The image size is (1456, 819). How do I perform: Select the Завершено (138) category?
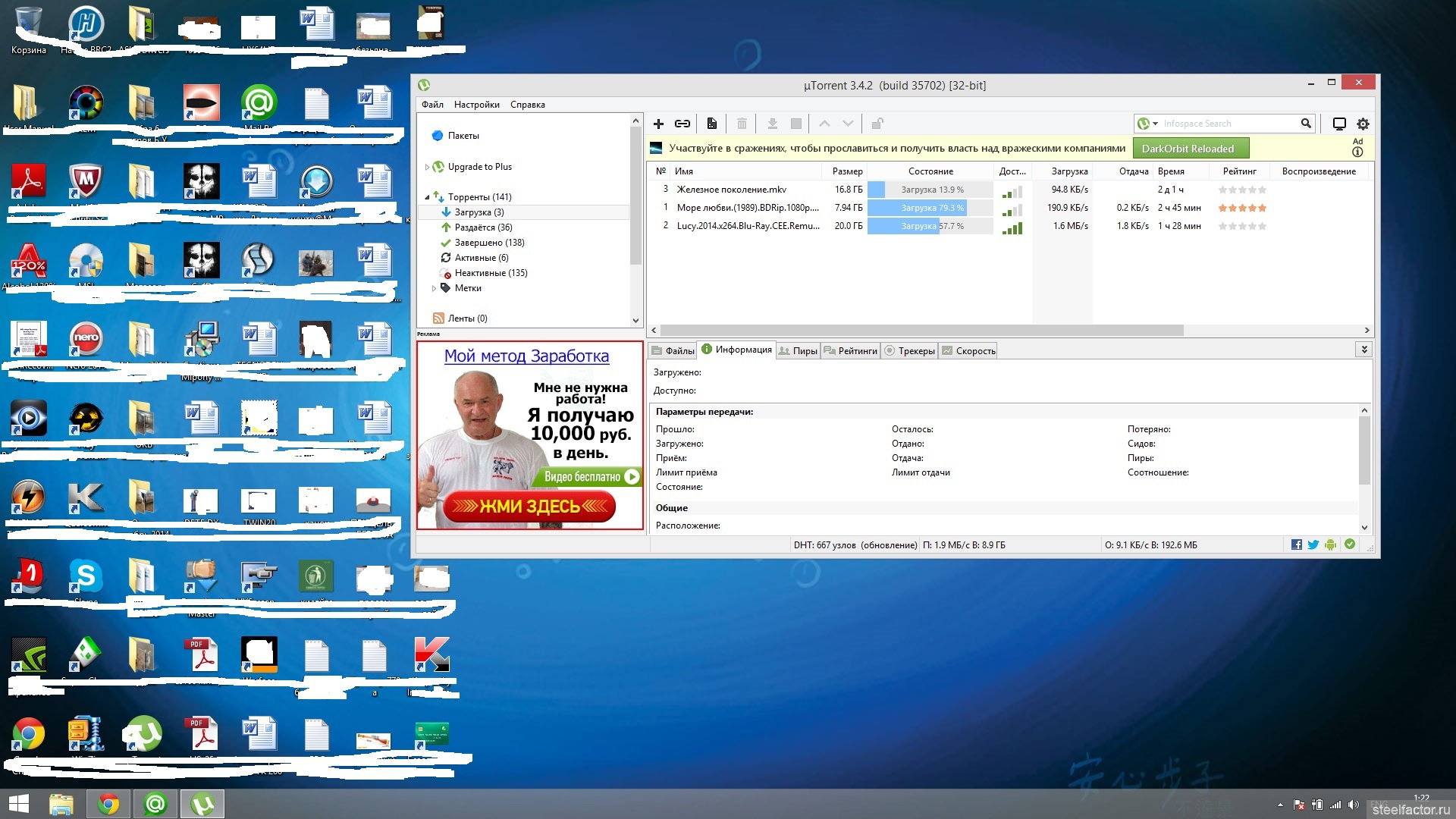point(489,243)
